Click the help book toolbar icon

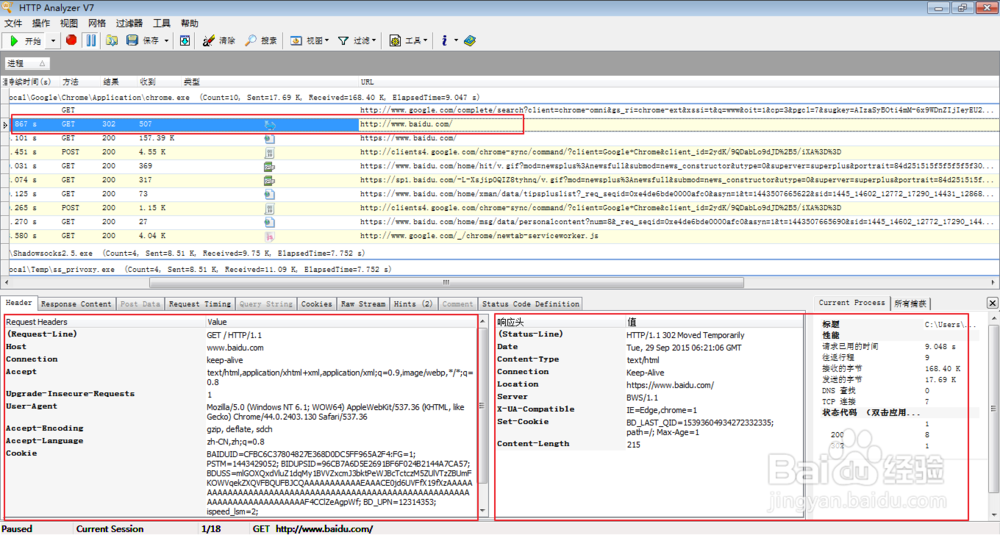coord(470,40)
